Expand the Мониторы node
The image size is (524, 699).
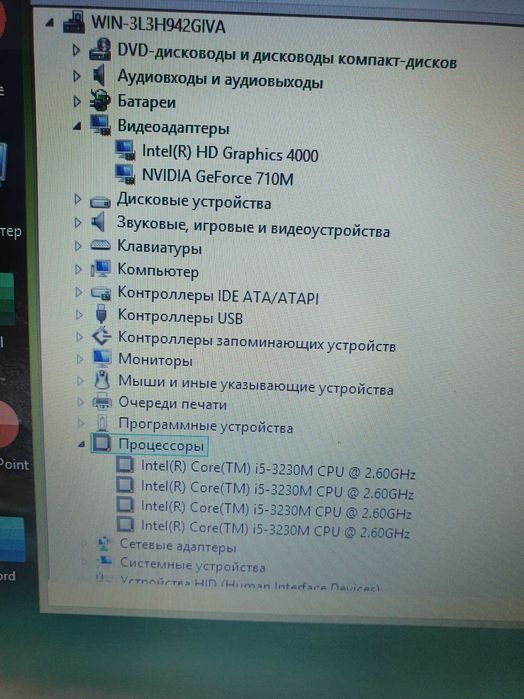pos(80,358)
